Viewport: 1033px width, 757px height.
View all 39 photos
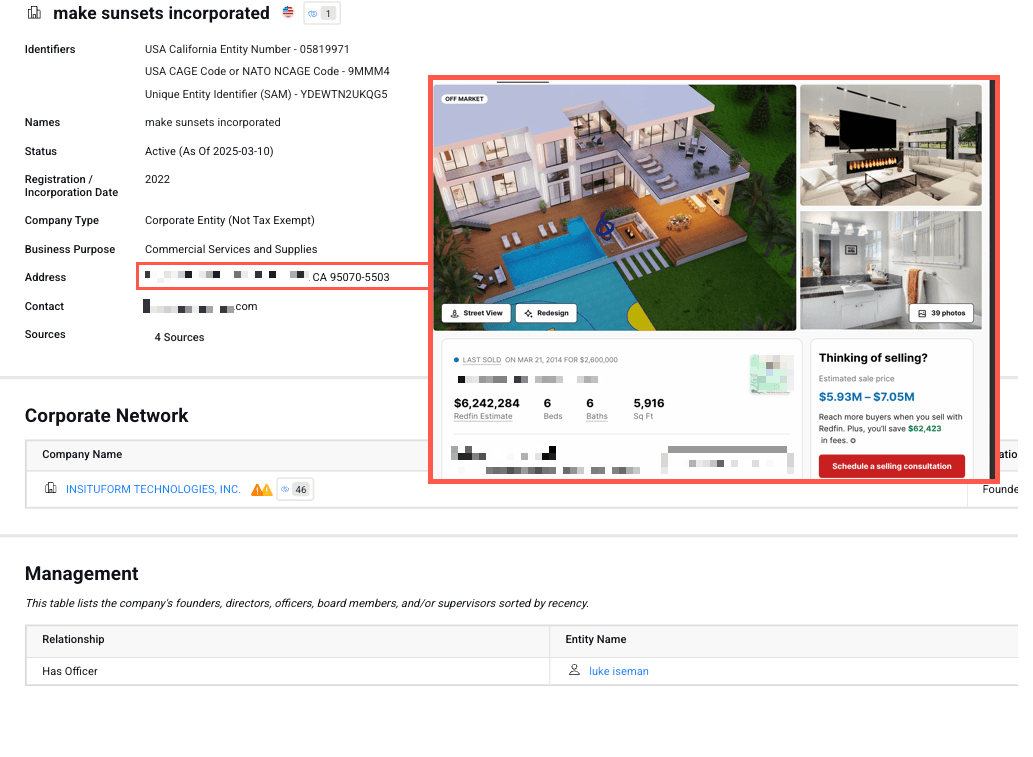[942, 313]
